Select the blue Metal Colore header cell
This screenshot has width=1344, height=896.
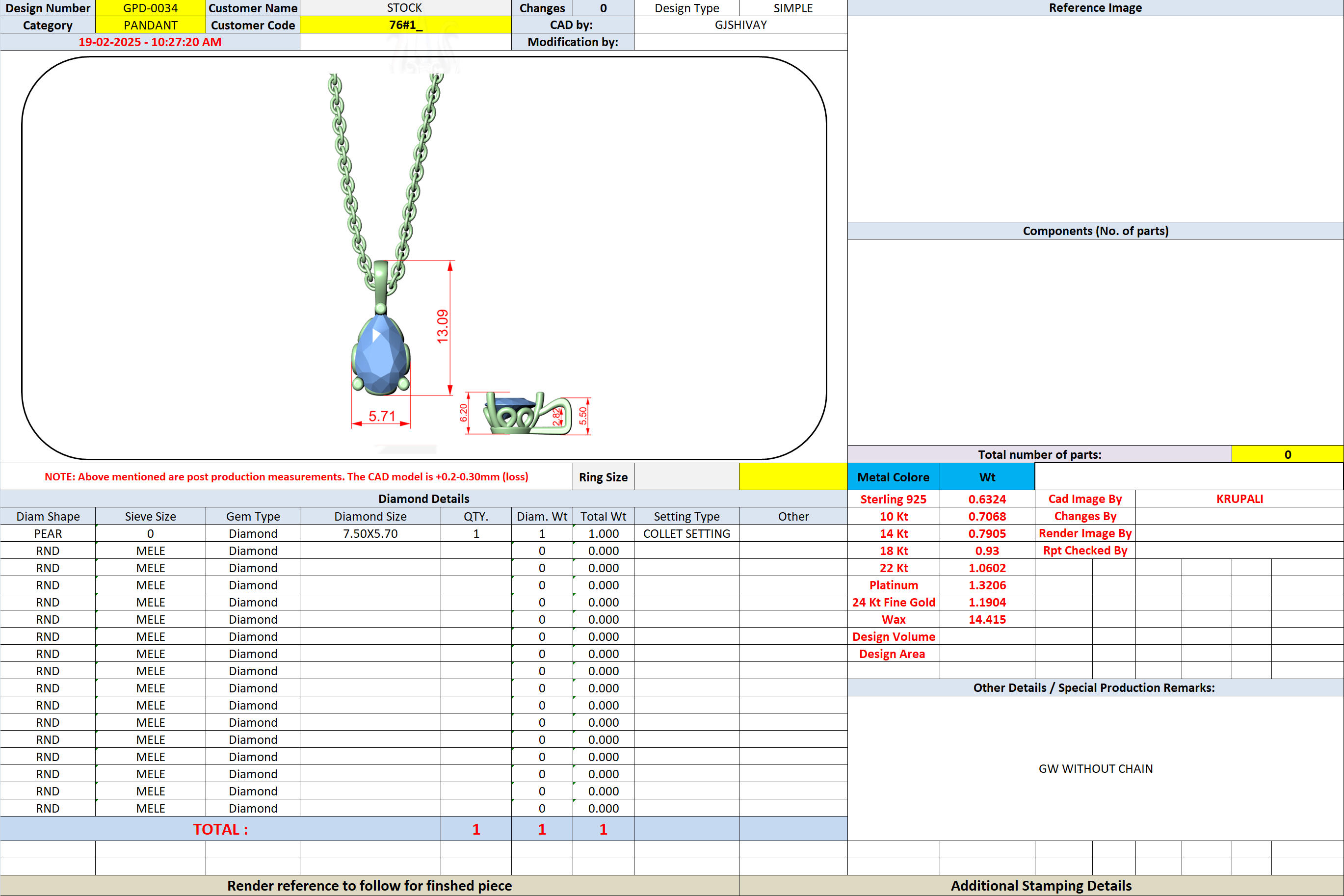(894, 476)
